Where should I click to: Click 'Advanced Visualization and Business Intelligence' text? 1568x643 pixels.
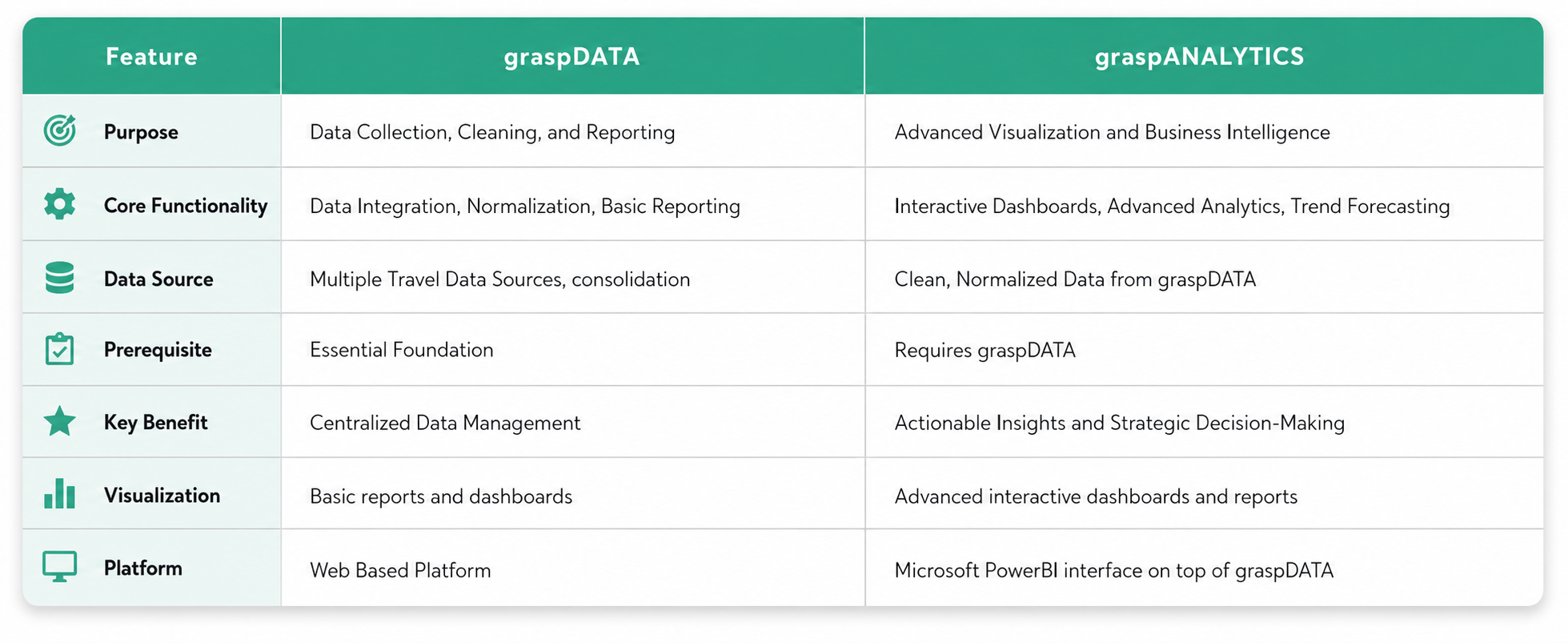coord(1112,132)
